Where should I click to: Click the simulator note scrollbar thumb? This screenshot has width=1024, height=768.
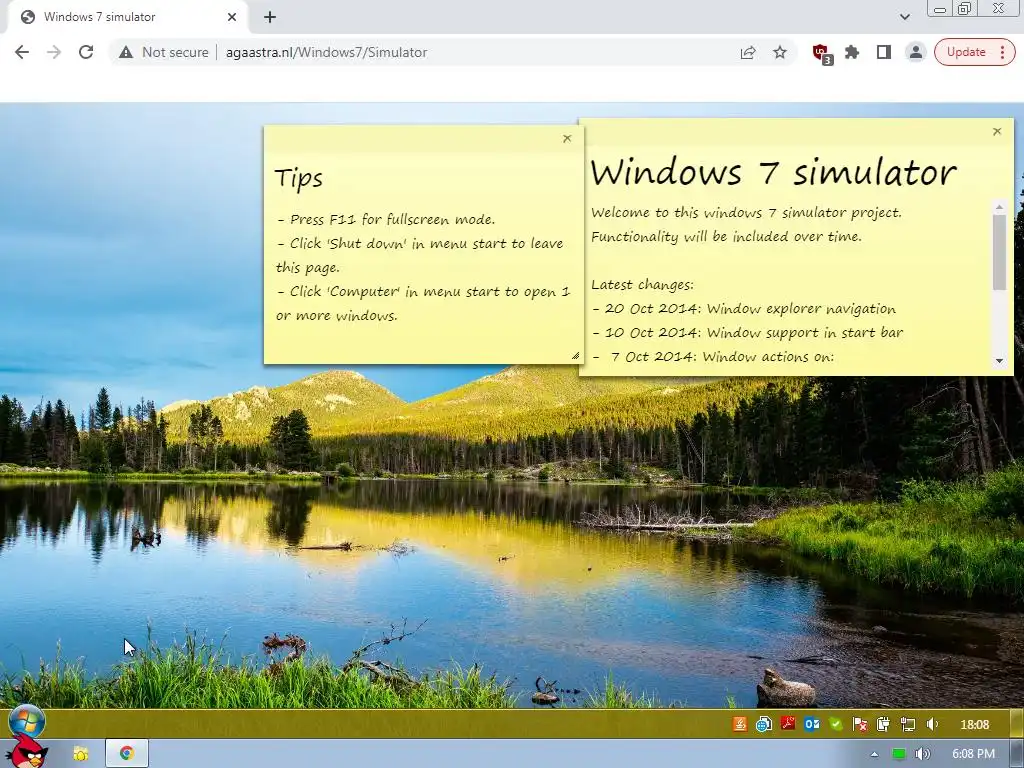[999, 252]
